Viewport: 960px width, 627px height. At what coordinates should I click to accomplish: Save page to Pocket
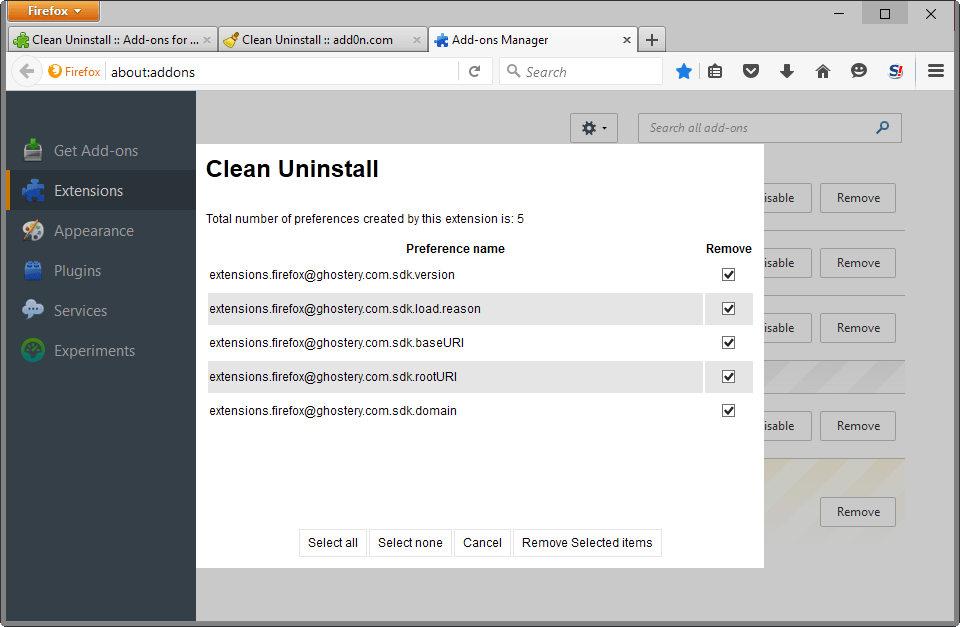tap(751, 71)
